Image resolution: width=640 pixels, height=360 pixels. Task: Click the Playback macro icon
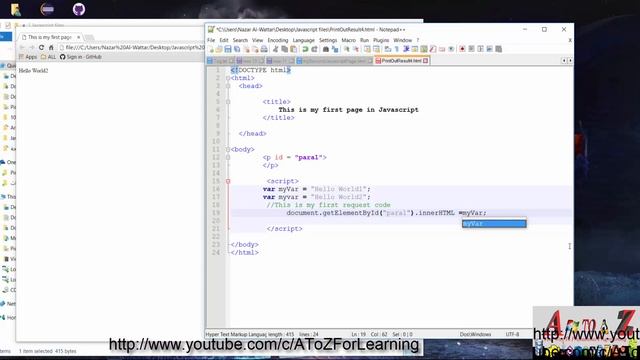click(481, 49)
